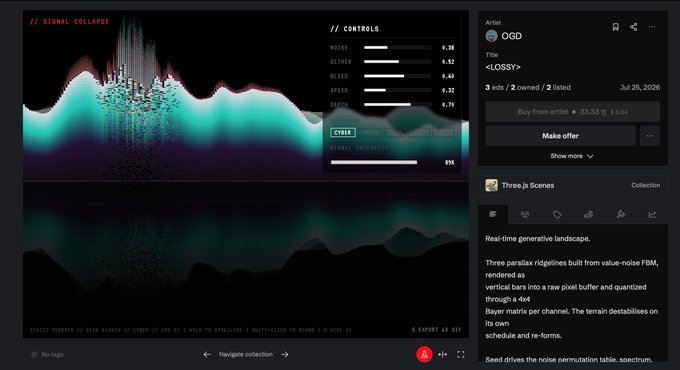Screen dimensions: 680x370
Task: Open the options button beside Make offer
Action: point(650,136)
